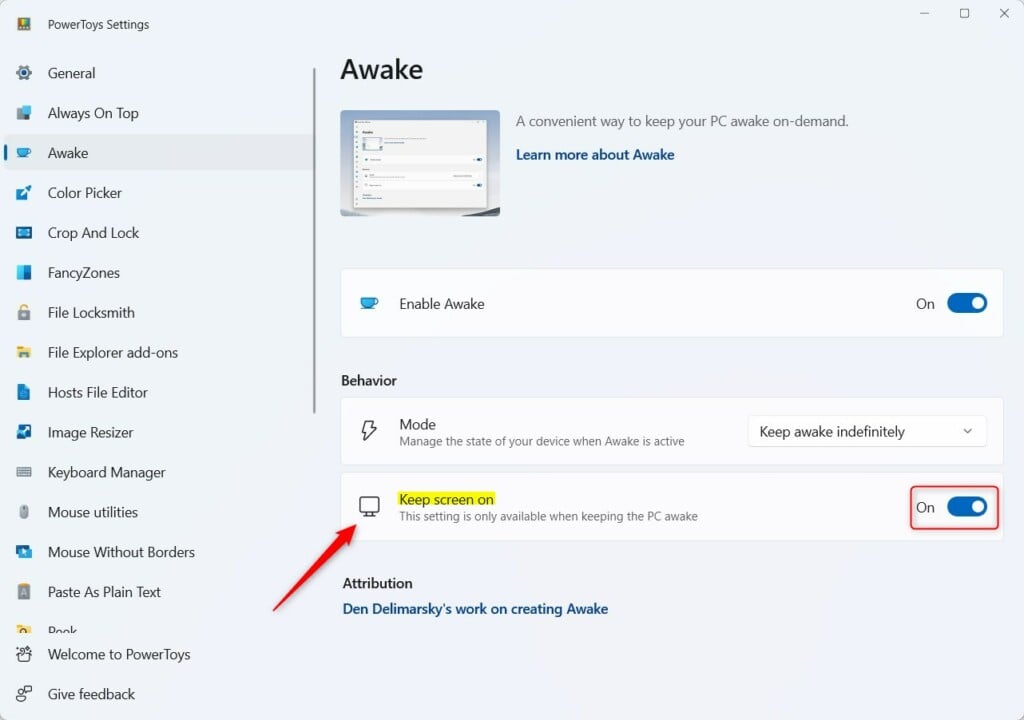The image size is (1024, 720).
Task: Click the Welcome to PowerToys icon
Action: click(x=24, y=654)
